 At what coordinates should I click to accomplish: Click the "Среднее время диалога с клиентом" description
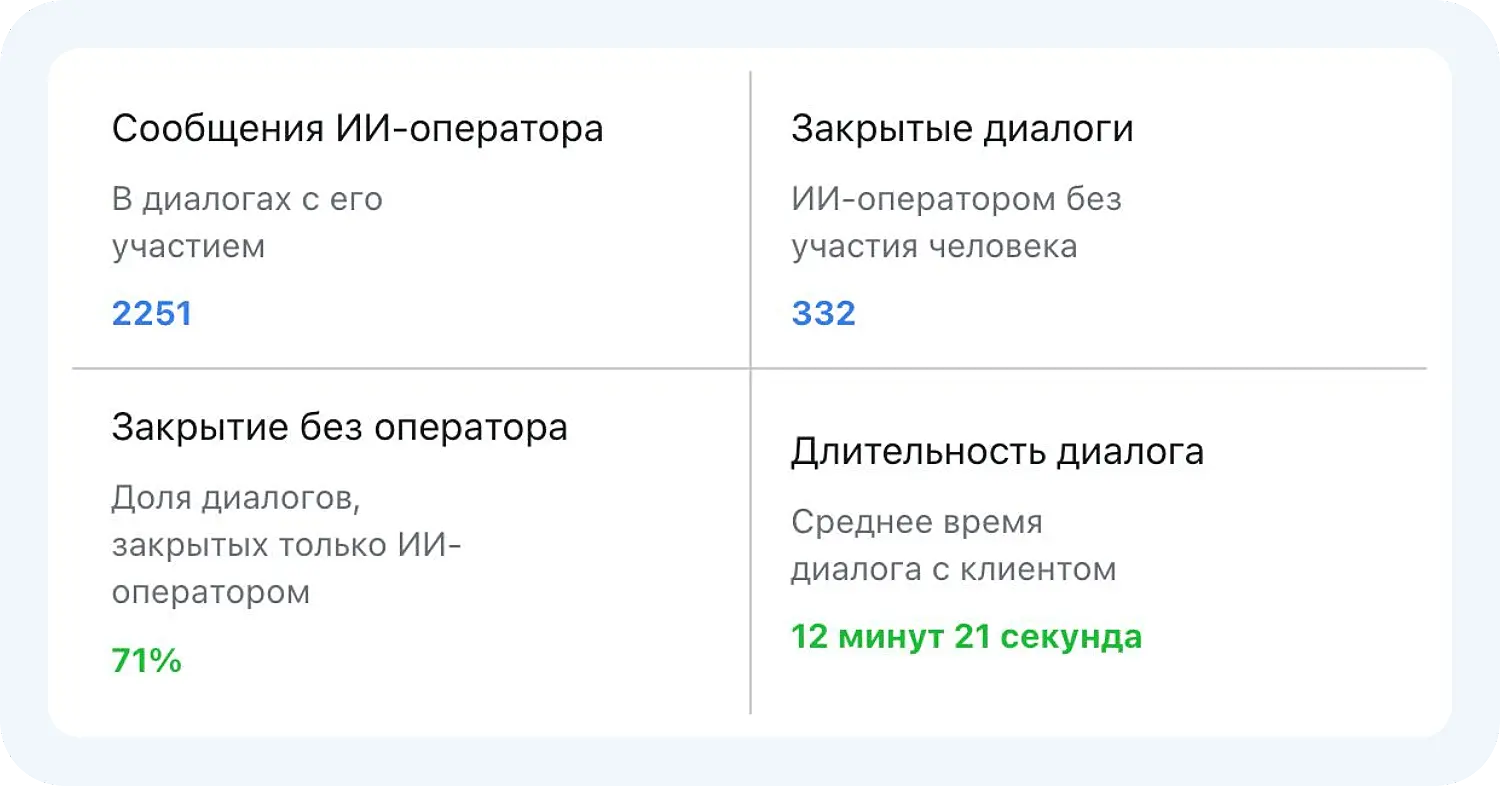click(953, 545)
